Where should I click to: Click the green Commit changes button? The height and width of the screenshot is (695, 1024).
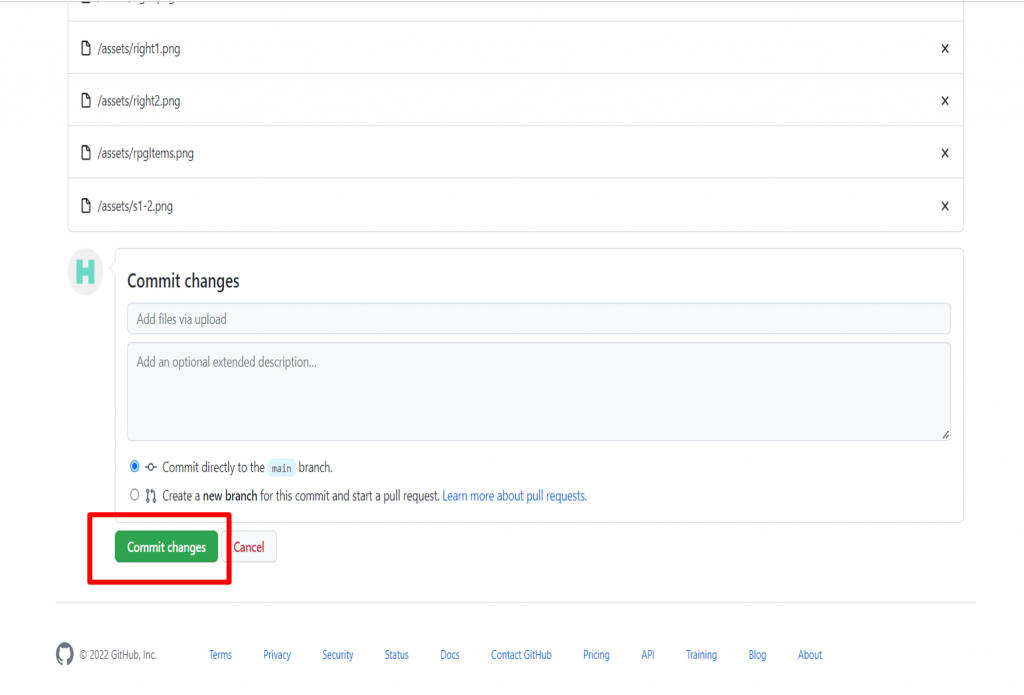pos(167,547)
